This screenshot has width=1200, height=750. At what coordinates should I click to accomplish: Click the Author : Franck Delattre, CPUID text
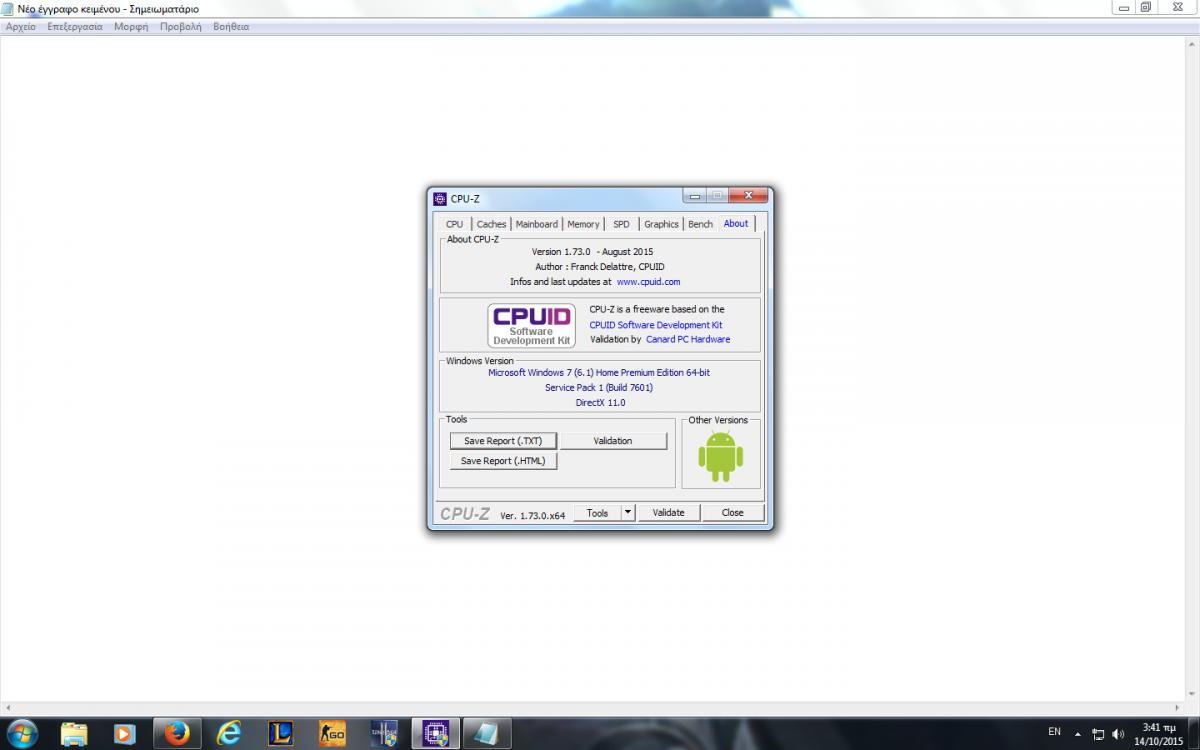599,267
